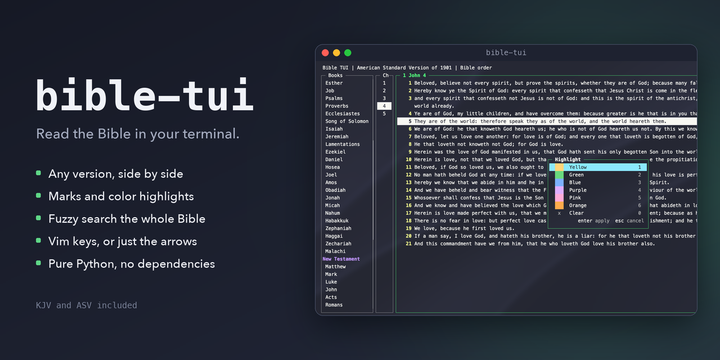
Task: Open the book Daniel
Action: pos(334,159)
